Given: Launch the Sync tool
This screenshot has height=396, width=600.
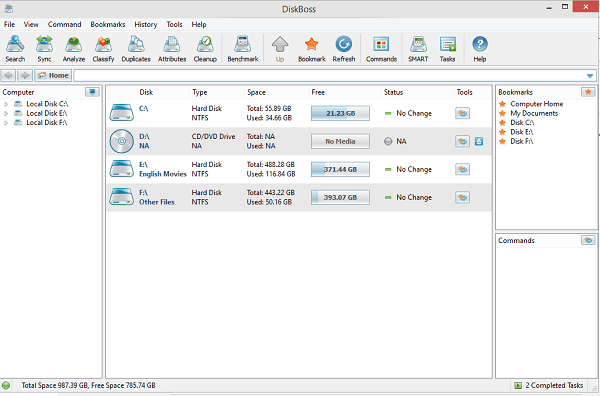Looking at the screenshot, I should pos(44,49).
